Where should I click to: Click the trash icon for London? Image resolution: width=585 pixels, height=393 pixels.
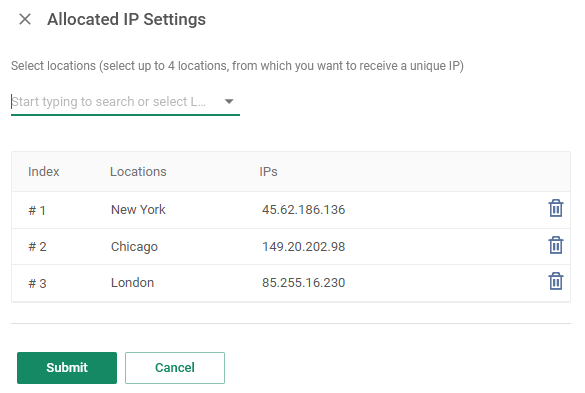coord(556,281)
